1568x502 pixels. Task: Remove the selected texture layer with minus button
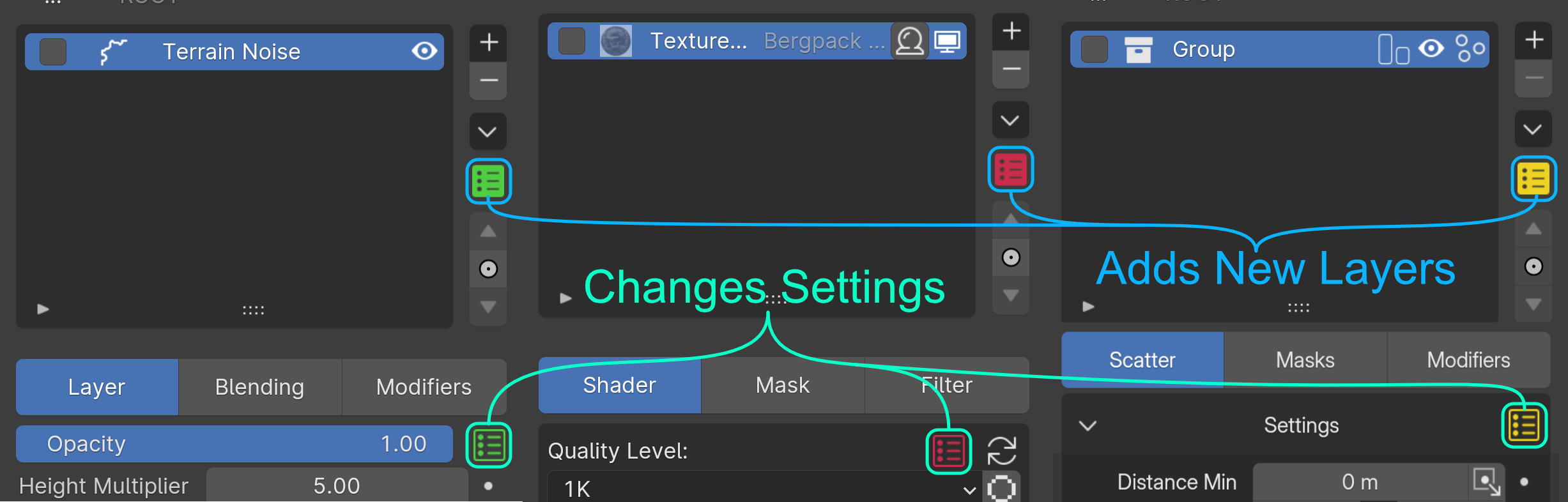(x=1010, y=69)
